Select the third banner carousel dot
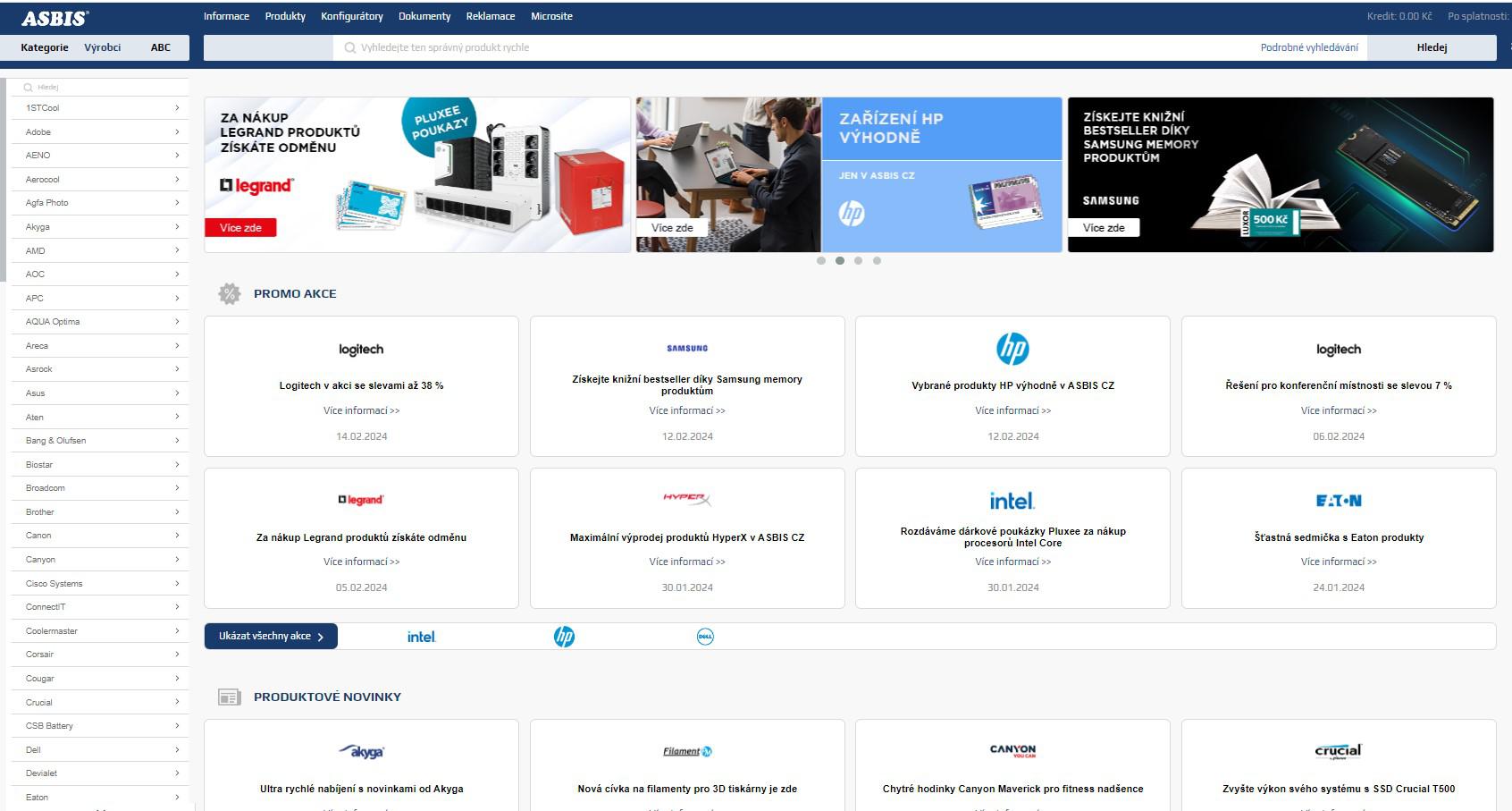Image resolution: width=1512 pixels, height=811 pixels. (x=859, y=261)
